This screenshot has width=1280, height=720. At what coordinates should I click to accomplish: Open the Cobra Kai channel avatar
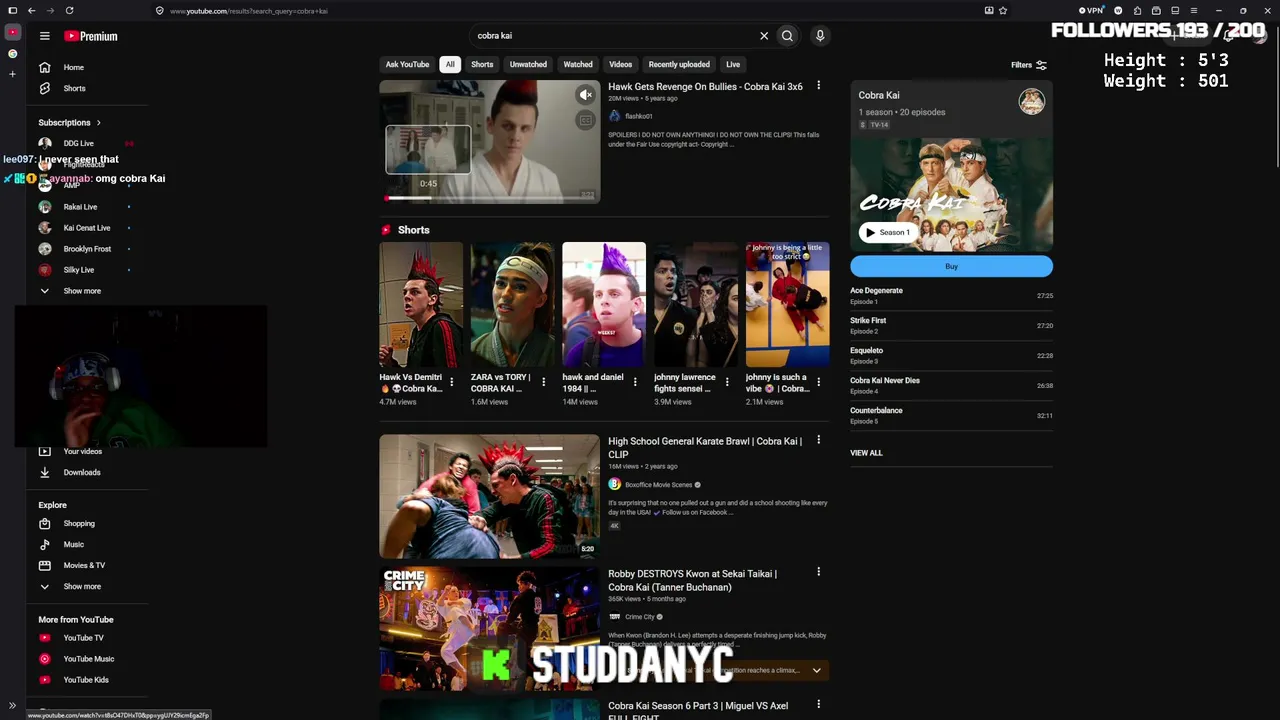click(x=1032, y=101)
